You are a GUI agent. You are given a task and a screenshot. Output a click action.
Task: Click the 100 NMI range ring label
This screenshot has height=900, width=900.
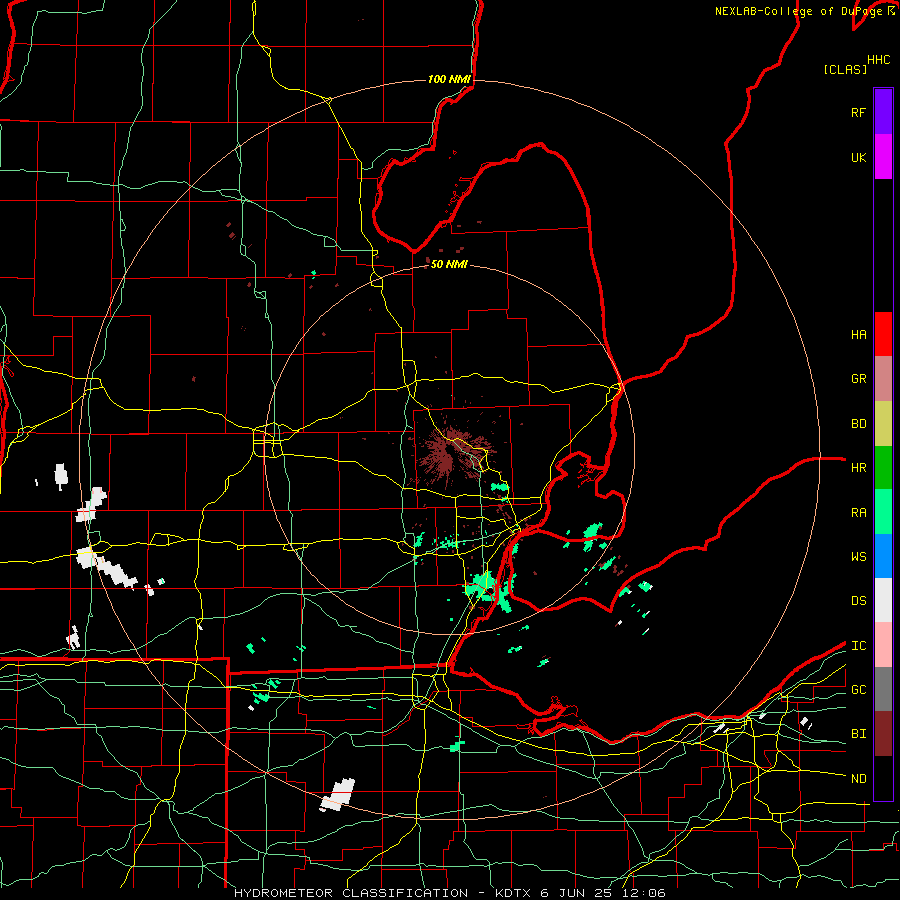click(449, 79)
